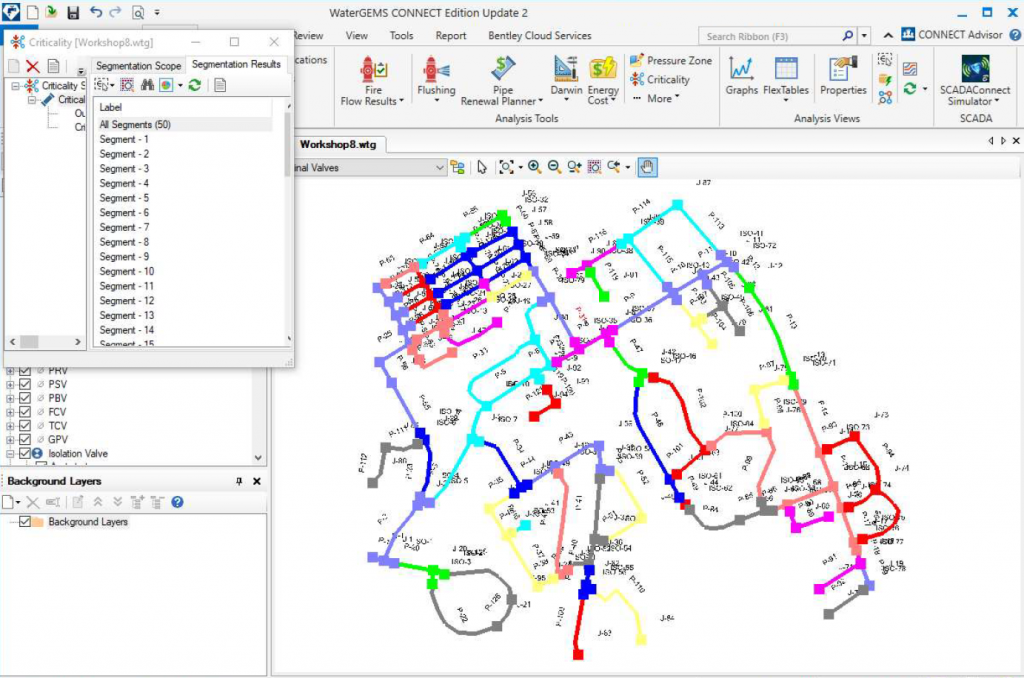Expand the FCV tree node
Image resolution: width=1024 pixels, height=678 pixels.
[x=11, y=411]
